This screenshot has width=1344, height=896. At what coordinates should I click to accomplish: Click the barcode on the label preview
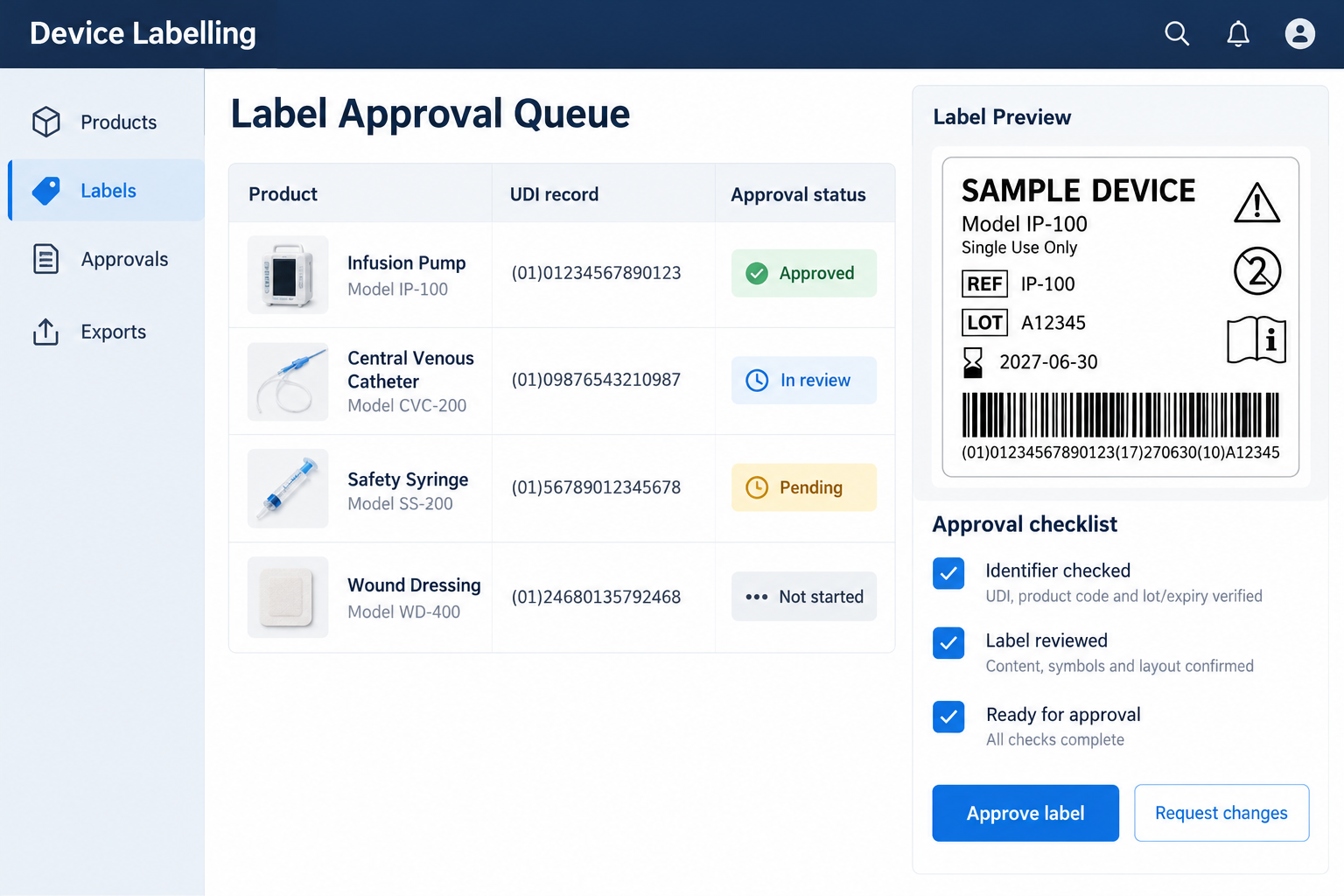click(x=1121, y=415)
